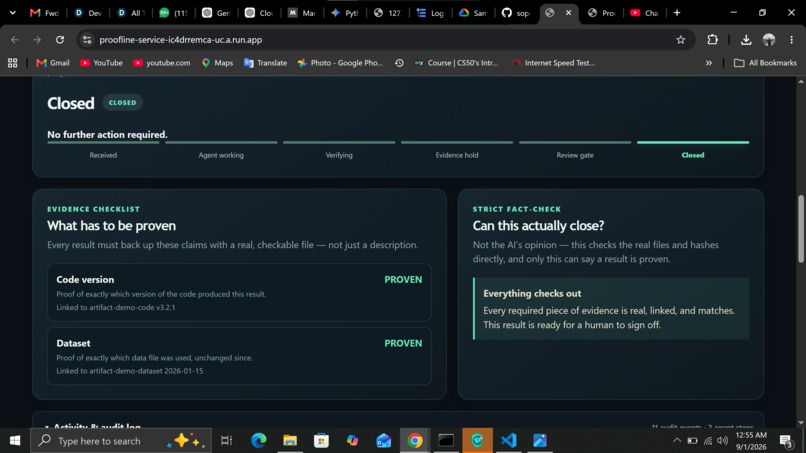Switch to Google Chrome in taskbar
Screen dimensions: 806x453
pyautogui.click(x=415, y=441)
